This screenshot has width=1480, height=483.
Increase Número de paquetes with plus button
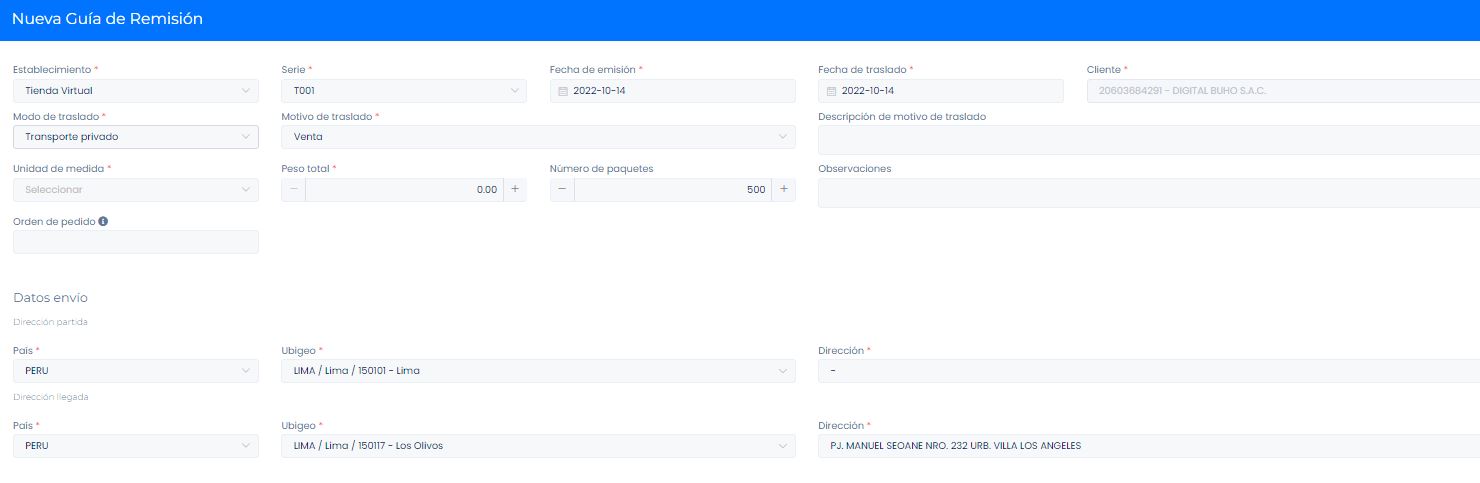pyautogui.click(x=783, y=190)
